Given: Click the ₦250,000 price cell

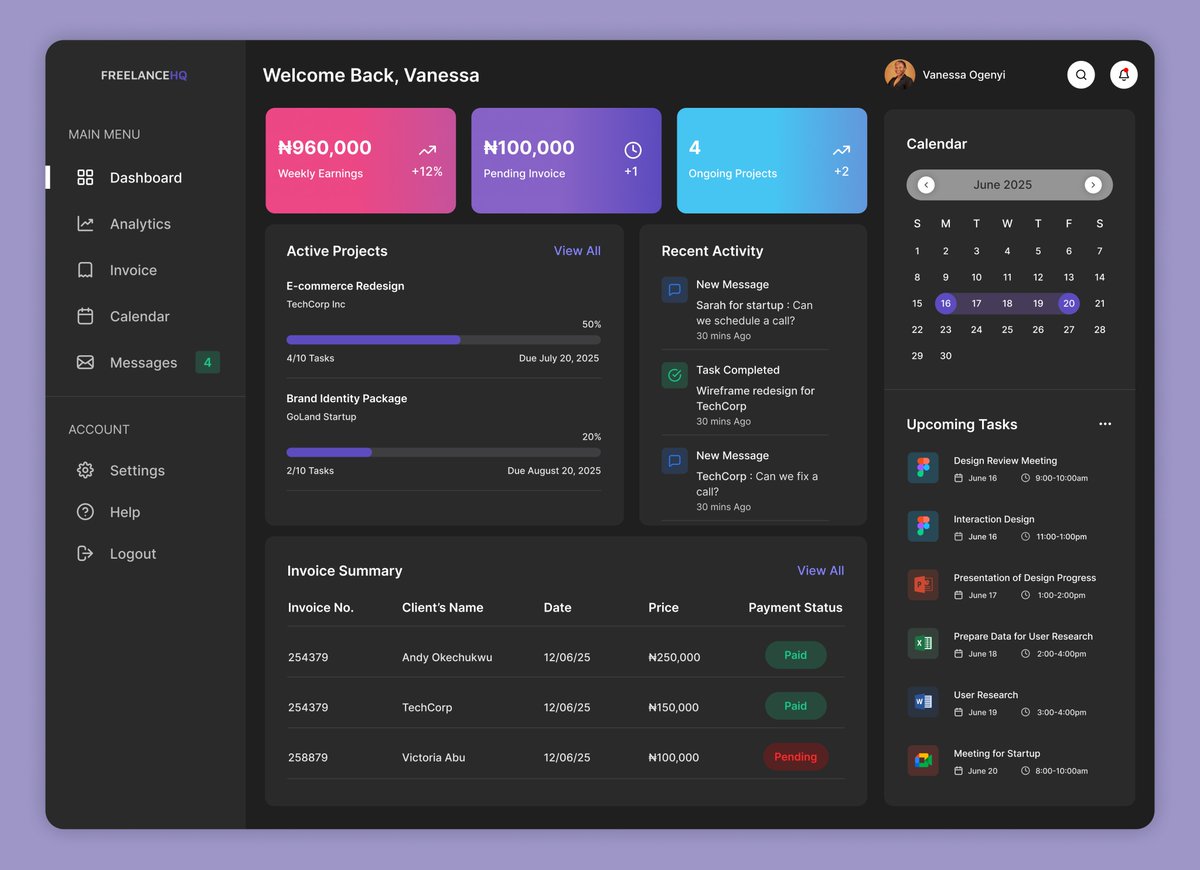Looking at the screenshot, I should [674, 657].
